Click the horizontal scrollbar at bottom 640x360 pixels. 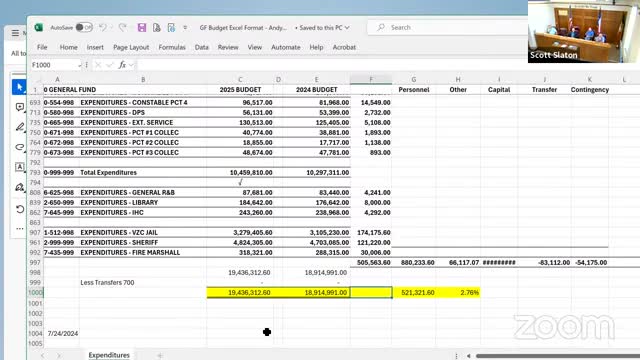[x=558, y=356]
